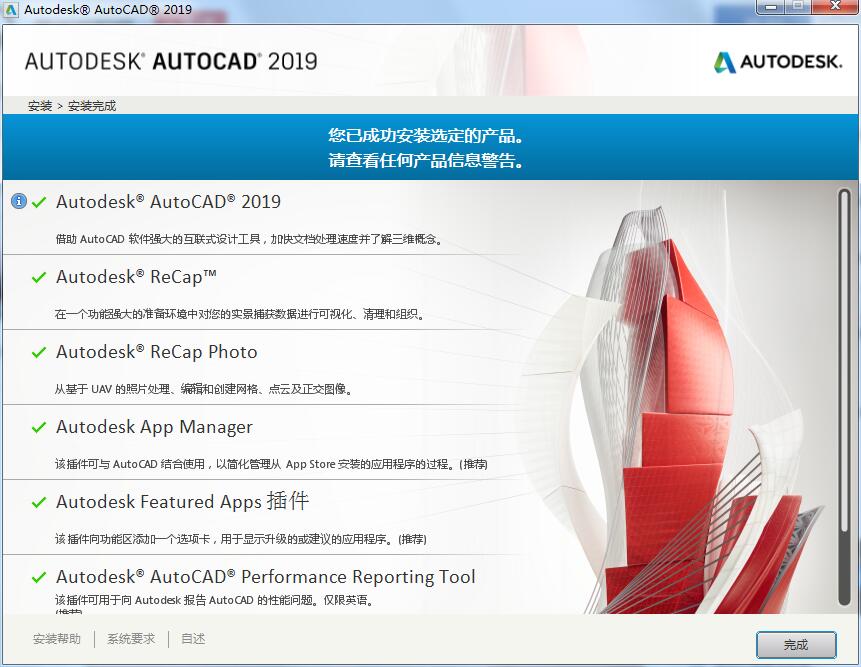The width and height of the screenshot is (861, 667).
Task: Select 安装完成 in the breadcrumb navigation
Action: click(91, 104)
